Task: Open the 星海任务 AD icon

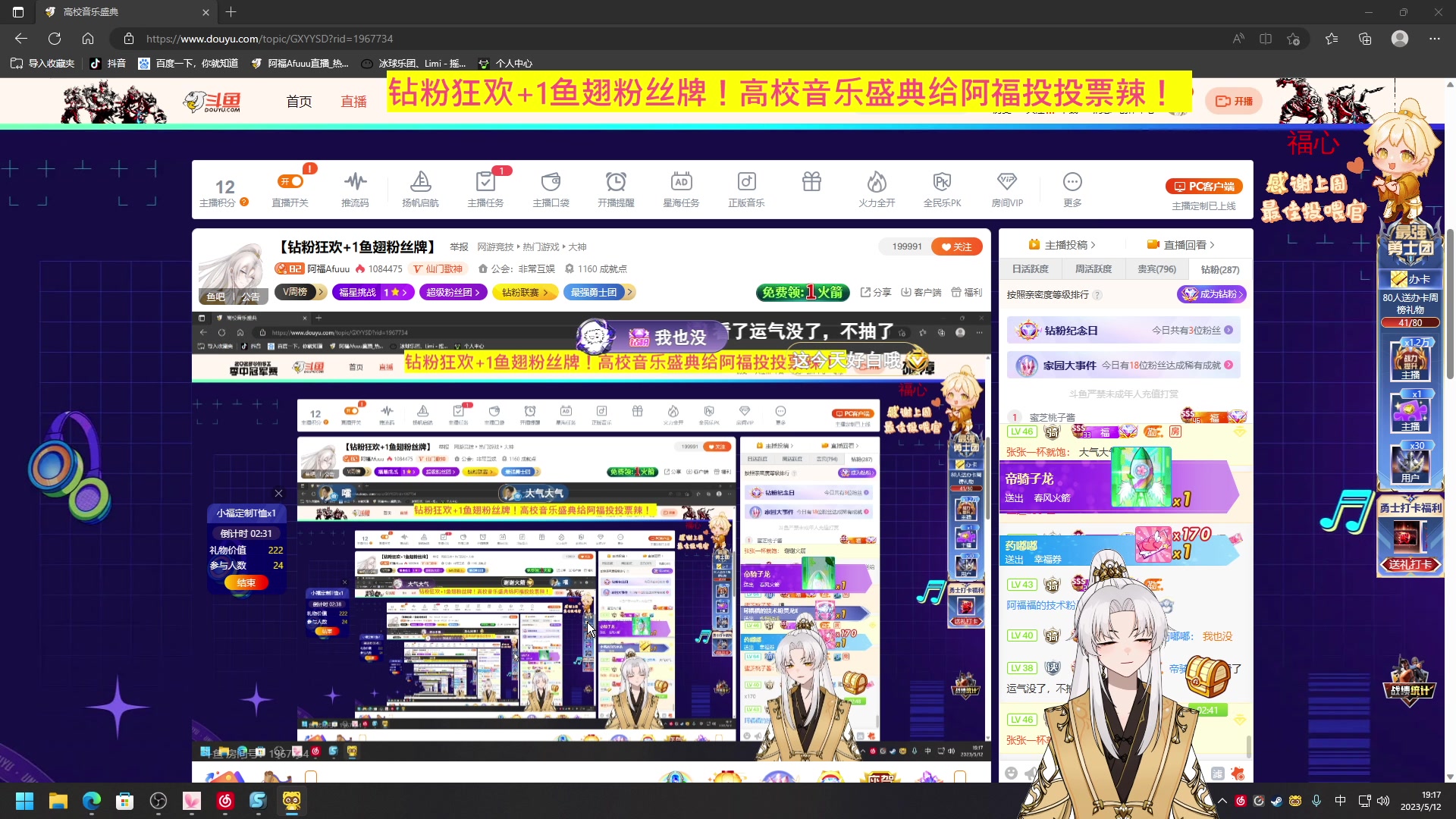Action: click(681, 189)
